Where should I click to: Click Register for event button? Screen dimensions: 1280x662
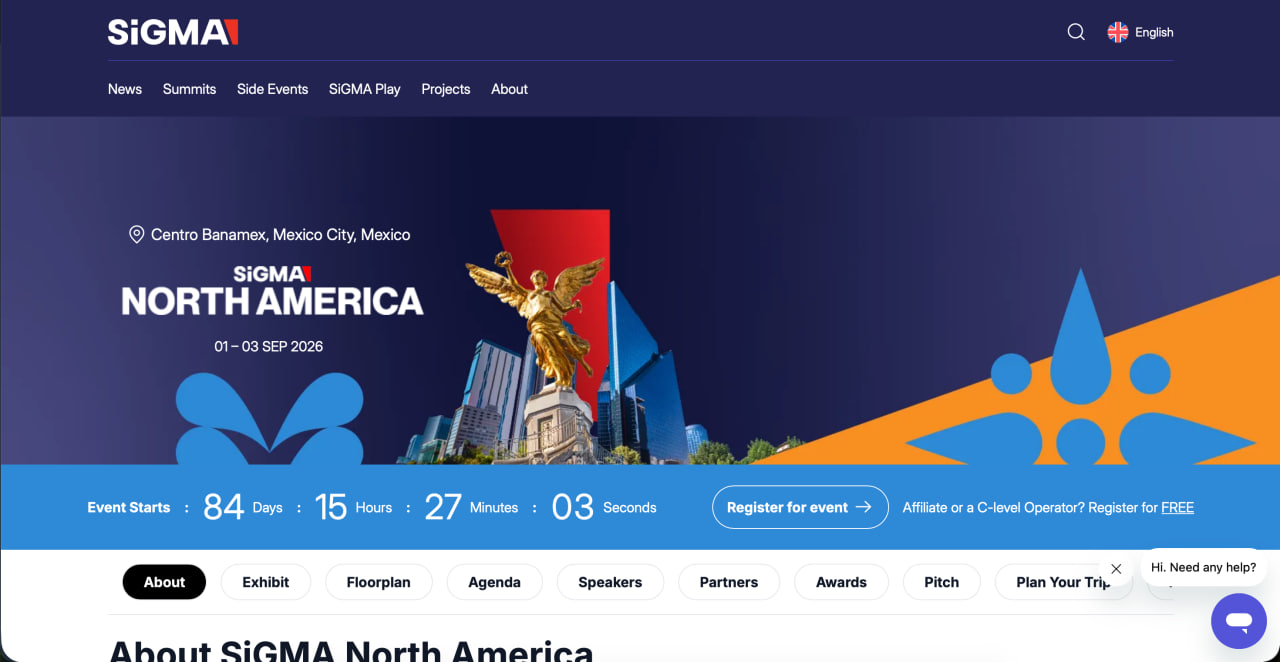click(x=800, y=507)
